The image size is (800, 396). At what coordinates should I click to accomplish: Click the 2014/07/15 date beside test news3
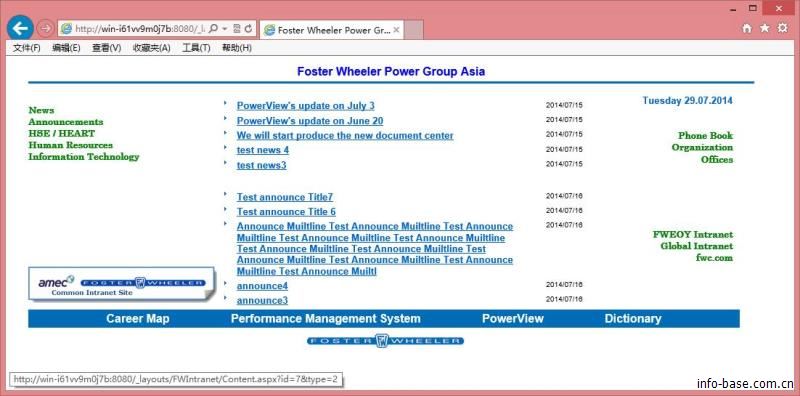pos(564,164)
